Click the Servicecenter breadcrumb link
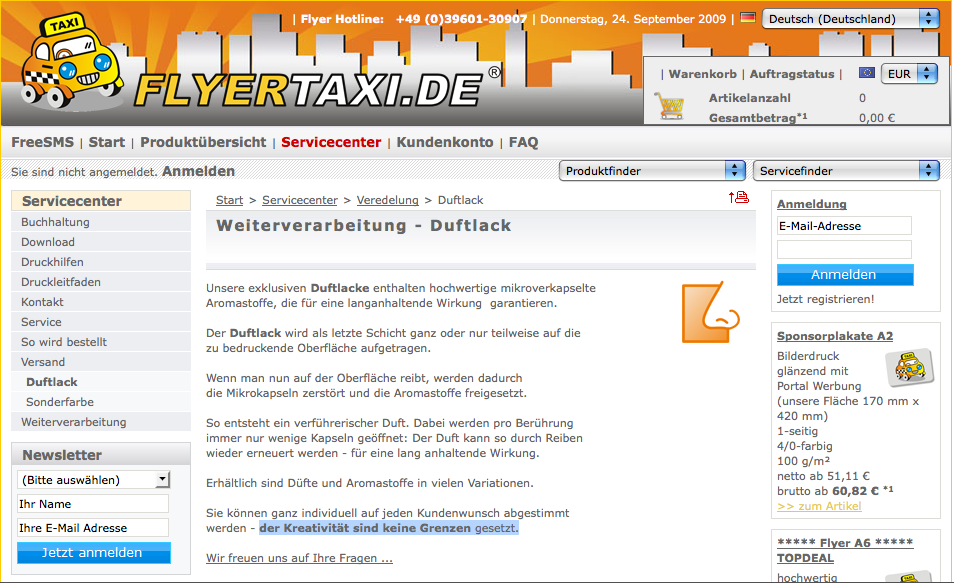 point(299,200)
